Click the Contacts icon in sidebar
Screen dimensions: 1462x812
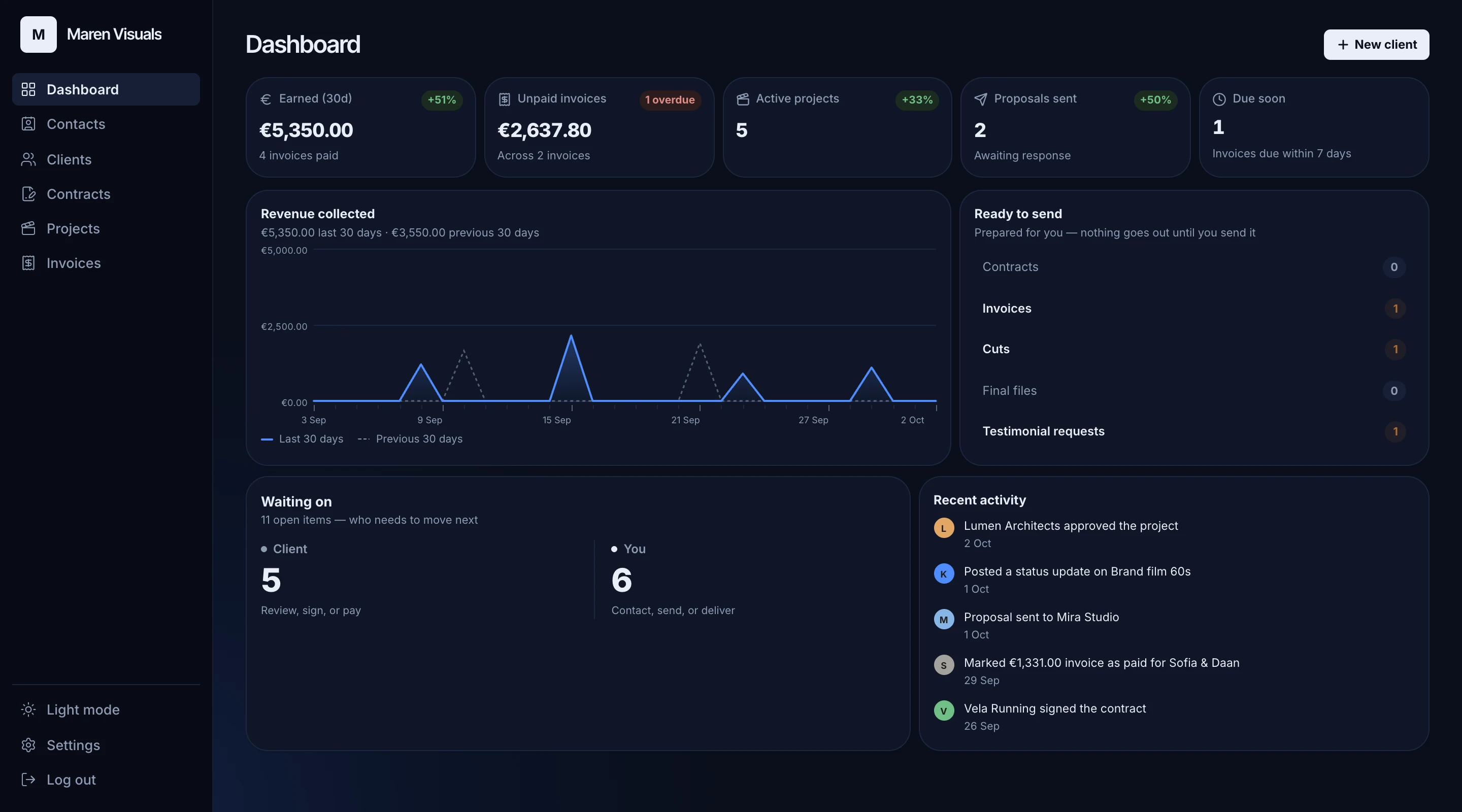(28, 124)
